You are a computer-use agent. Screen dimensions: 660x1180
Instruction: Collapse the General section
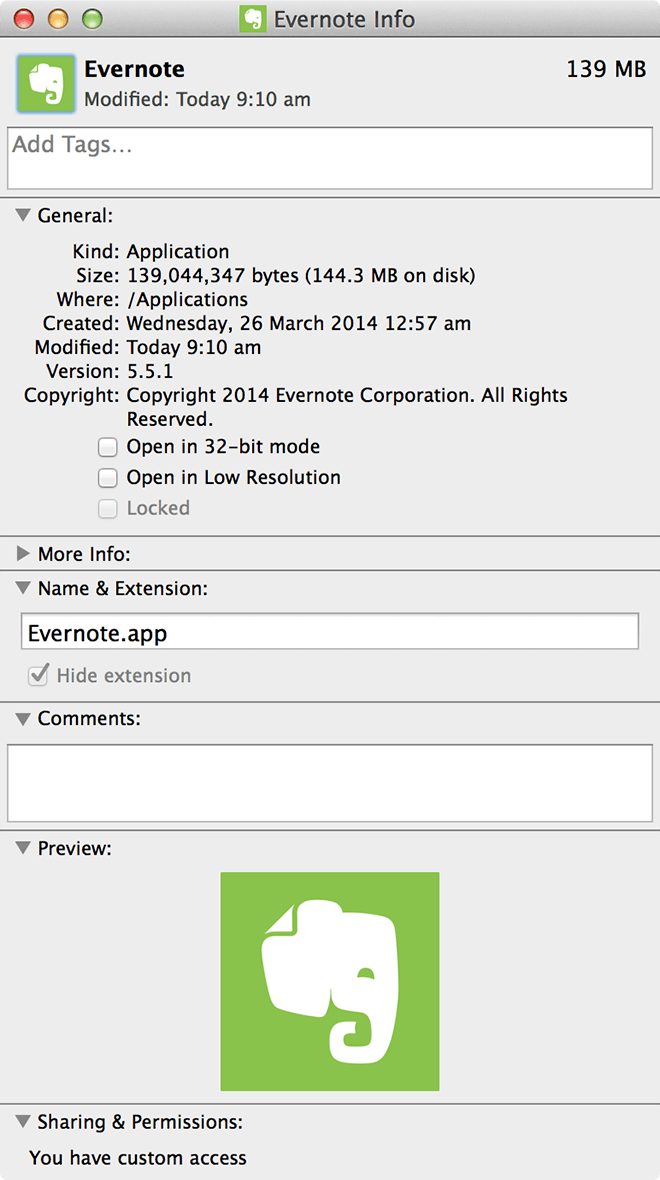[x=23, y=216]
